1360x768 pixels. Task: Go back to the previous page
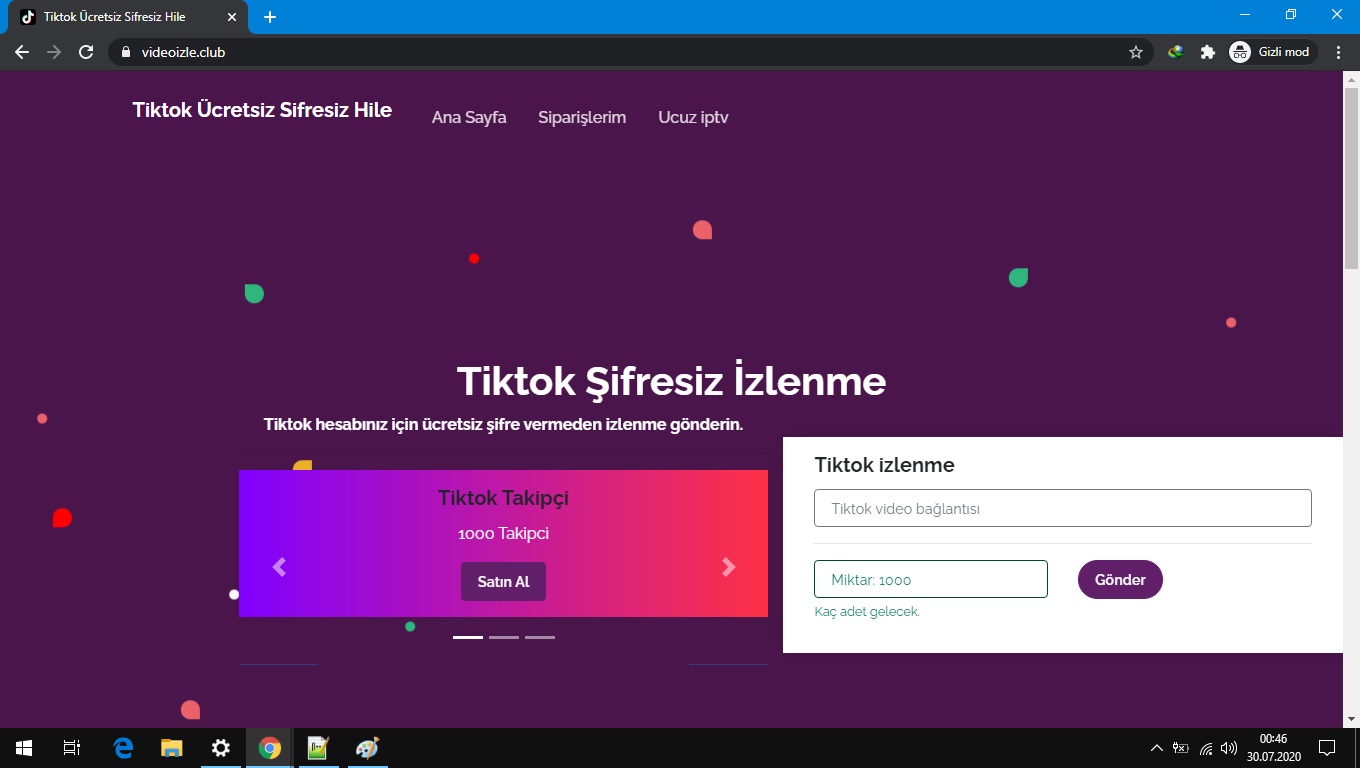(22, 52)
